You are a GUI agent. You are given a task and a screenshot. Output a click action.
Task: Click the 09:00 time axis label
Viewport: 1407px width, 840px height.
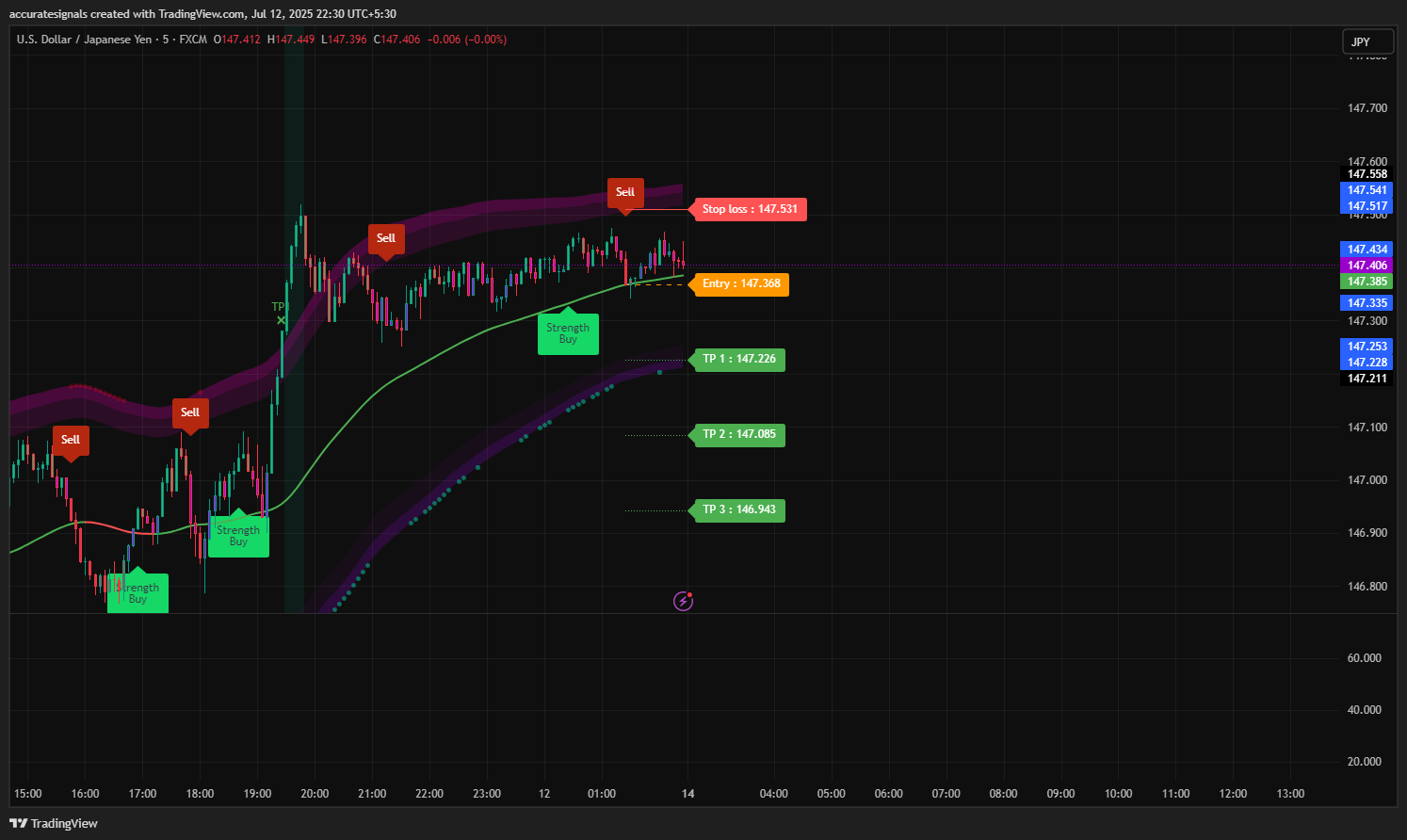tap(1061, 794)
